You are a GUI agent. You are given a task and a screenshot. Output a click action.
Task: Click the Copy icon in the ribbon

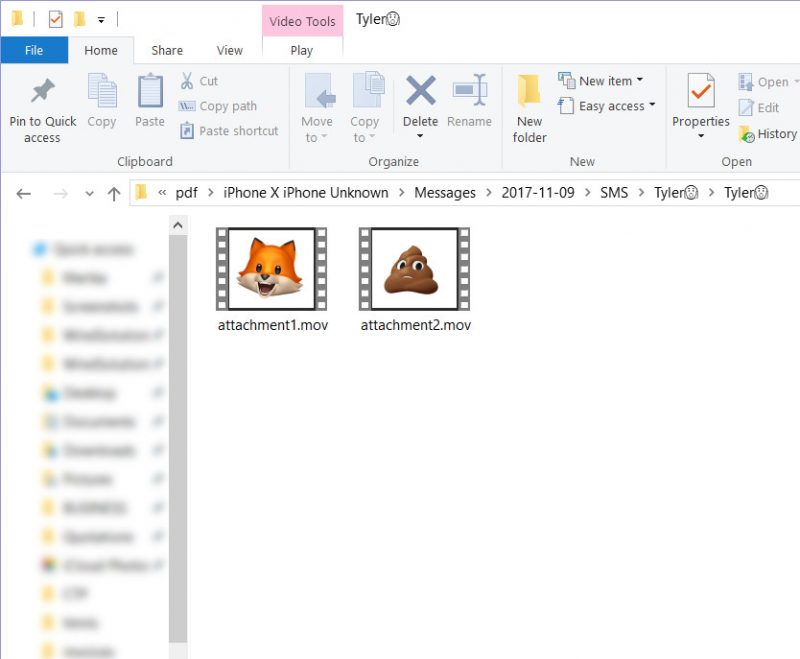[101, 100]
